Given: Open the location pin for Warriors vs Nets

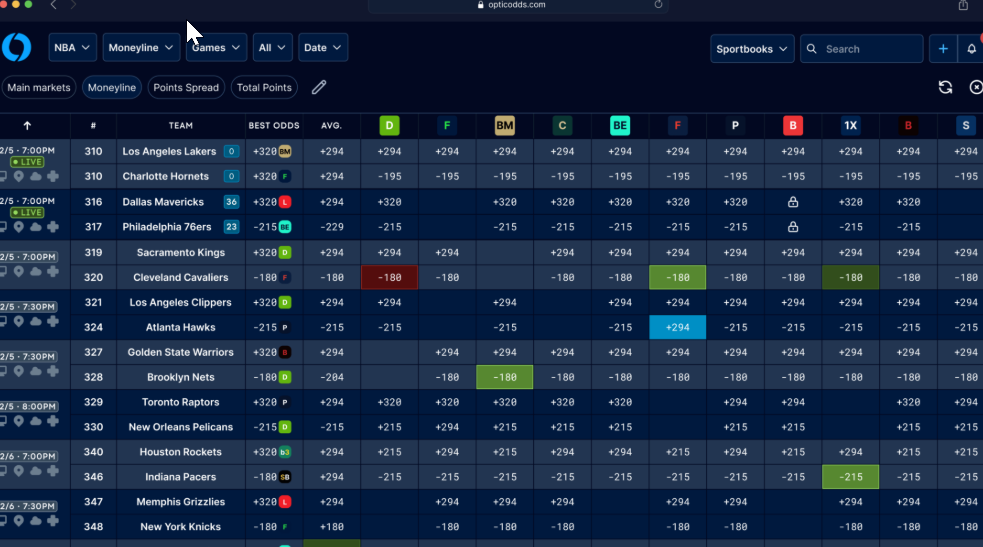Looking at the screenshot, I should [19, 371].
